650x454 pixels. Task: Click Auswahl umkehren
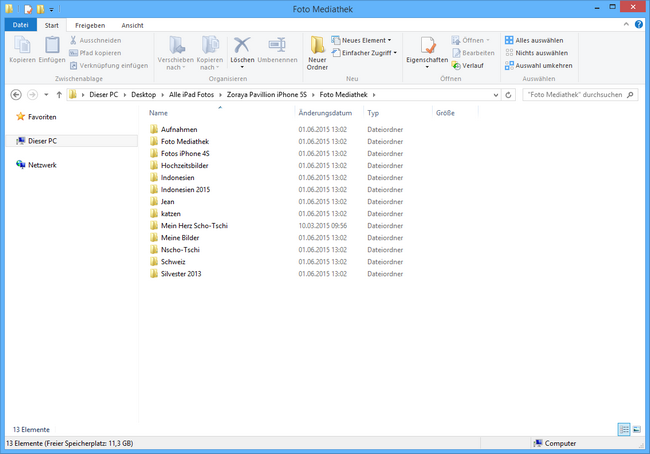pyautogui.click(x=538, y=65)
